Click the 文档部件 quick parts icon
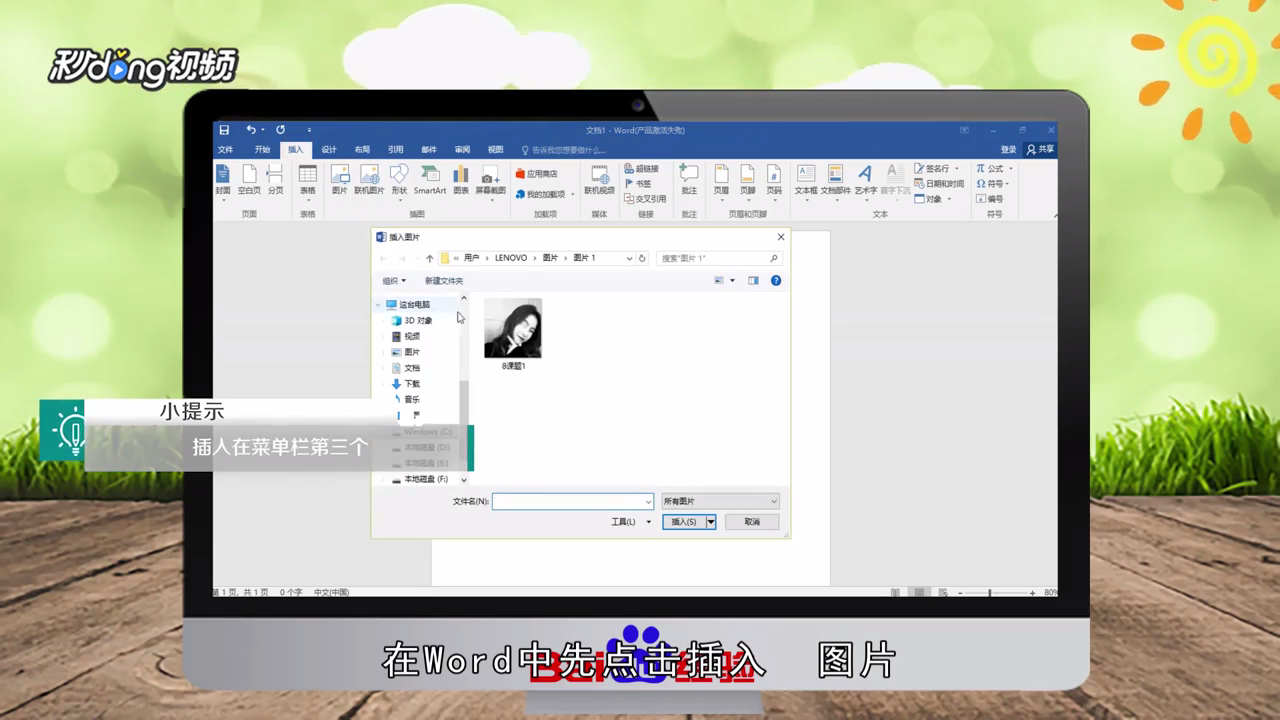 835,182
